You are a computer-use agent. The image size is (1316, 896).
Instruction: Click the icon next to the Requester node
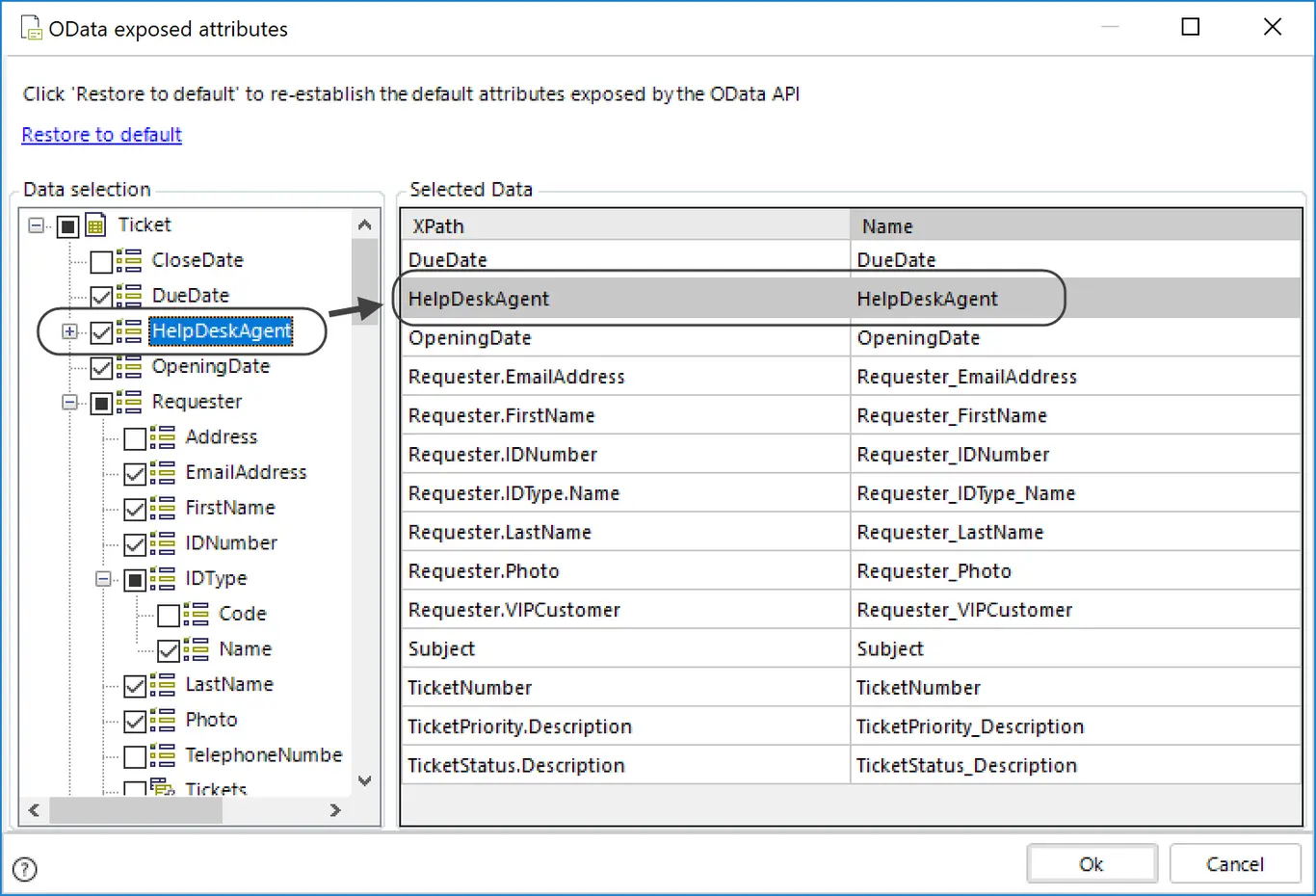click(x=129, y=402)
